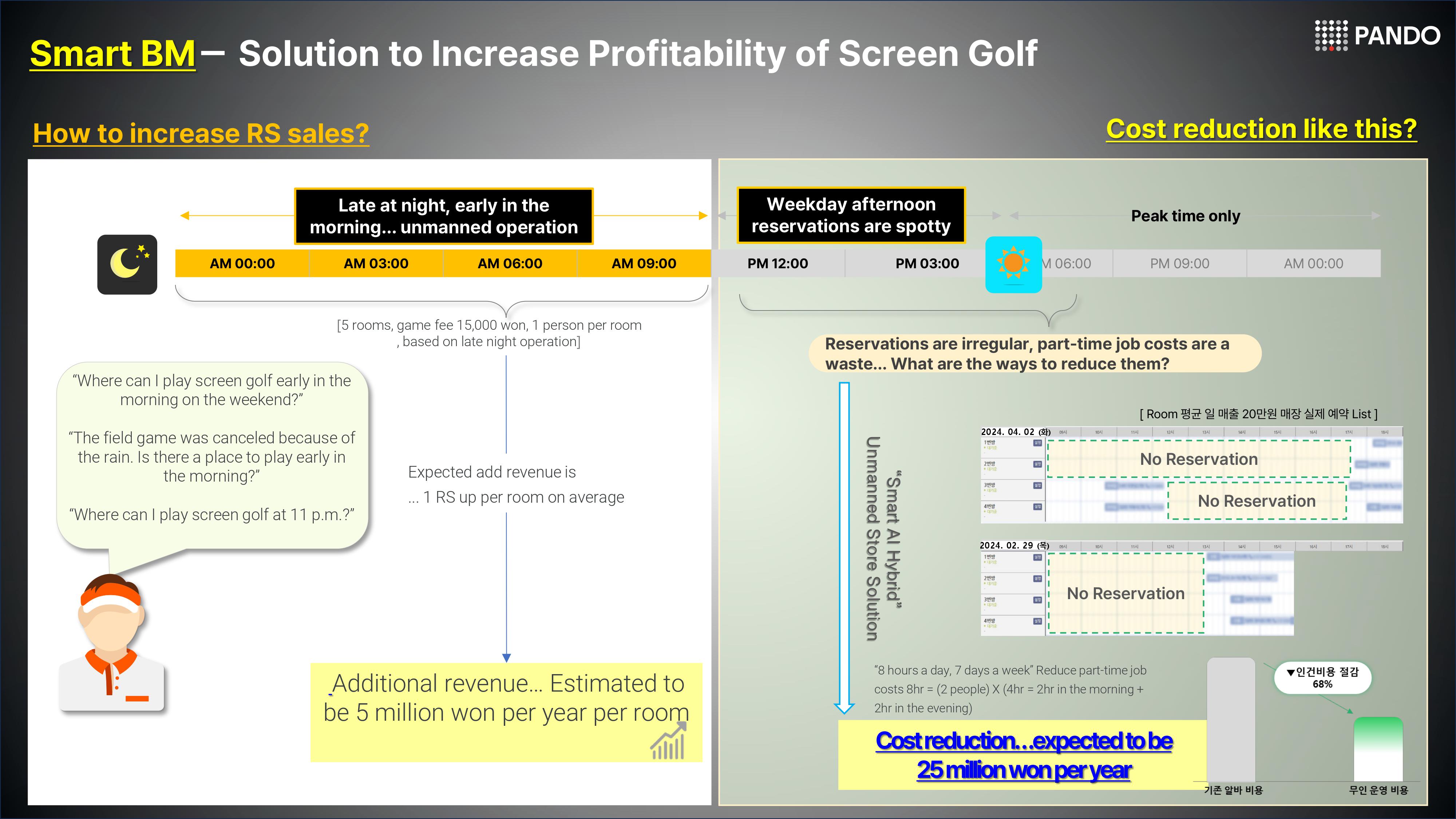Image resolution: width=1456 pixels, height=819 pixels.
Task: Click the 'Additional revenue... 5 million won' box
Action: point(506,712)
